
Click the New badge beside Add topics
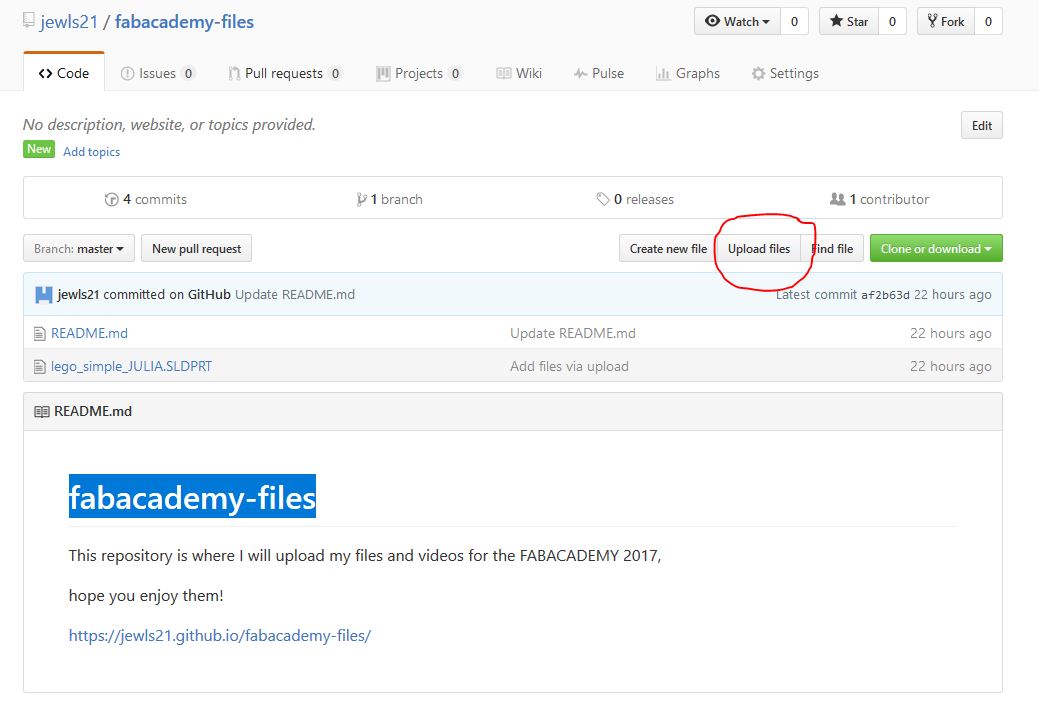point(39,149)
